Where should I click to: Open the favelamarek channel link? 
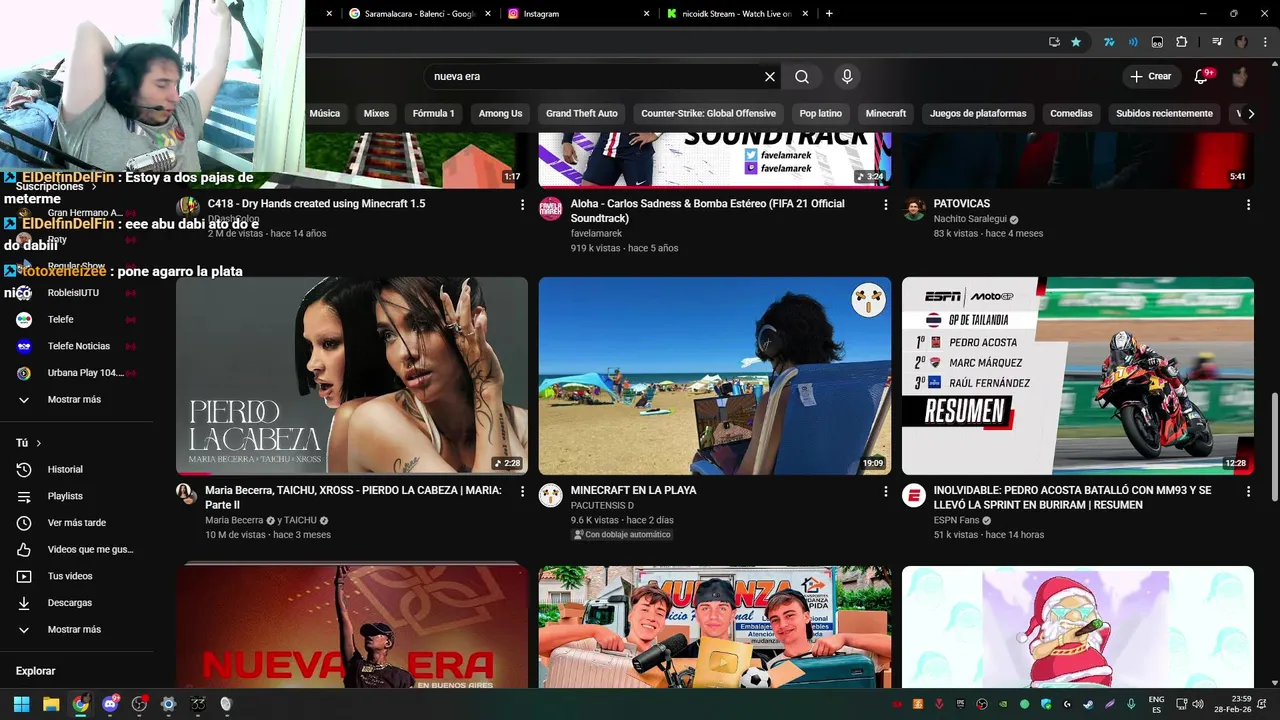click(597, 234)
